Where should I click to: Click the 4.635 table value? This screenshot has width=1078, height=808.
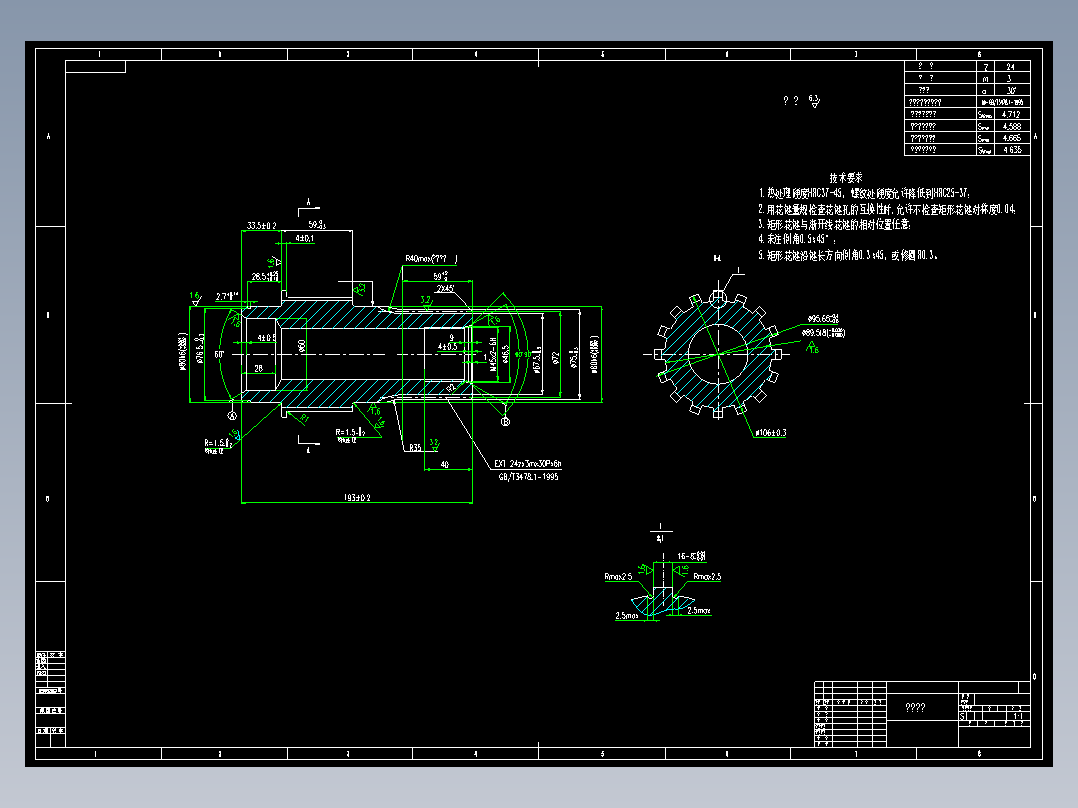tap(1012, 149)
